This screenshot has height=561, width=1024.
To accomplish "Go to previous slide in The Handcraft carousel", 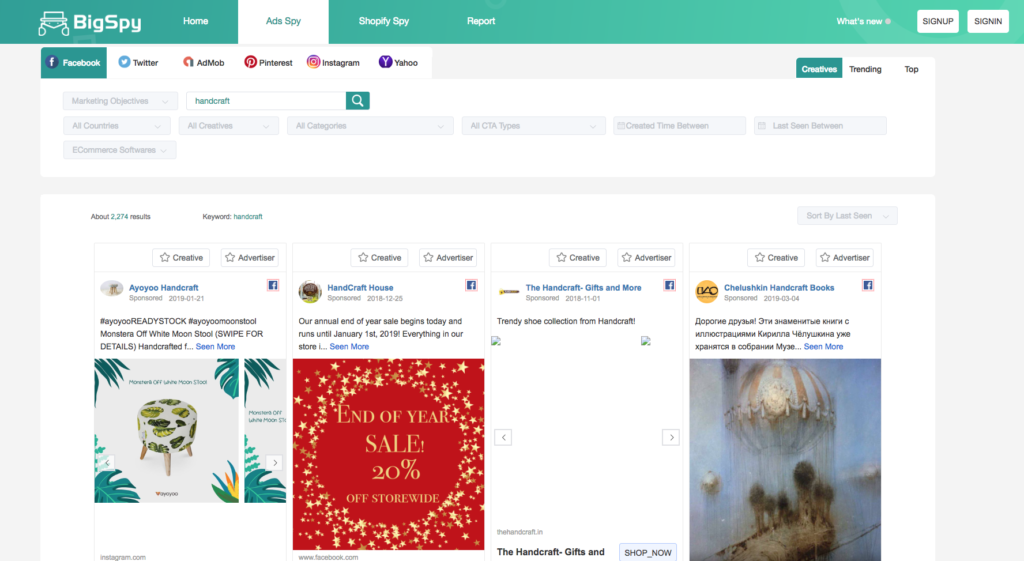I will click(x=503, y=437).
